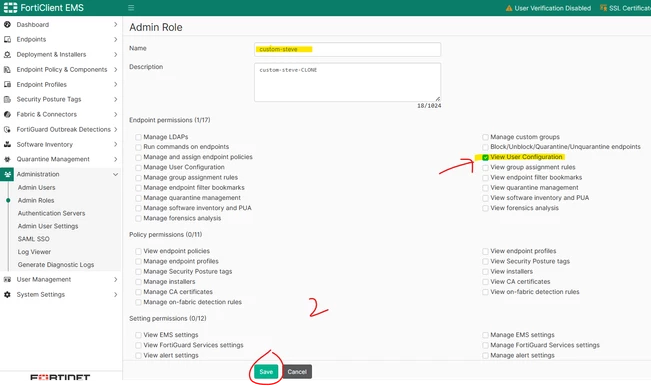Open Log Viewer submenu item
The height and width of the screenshot is (386, 651).
coord(34,252)
